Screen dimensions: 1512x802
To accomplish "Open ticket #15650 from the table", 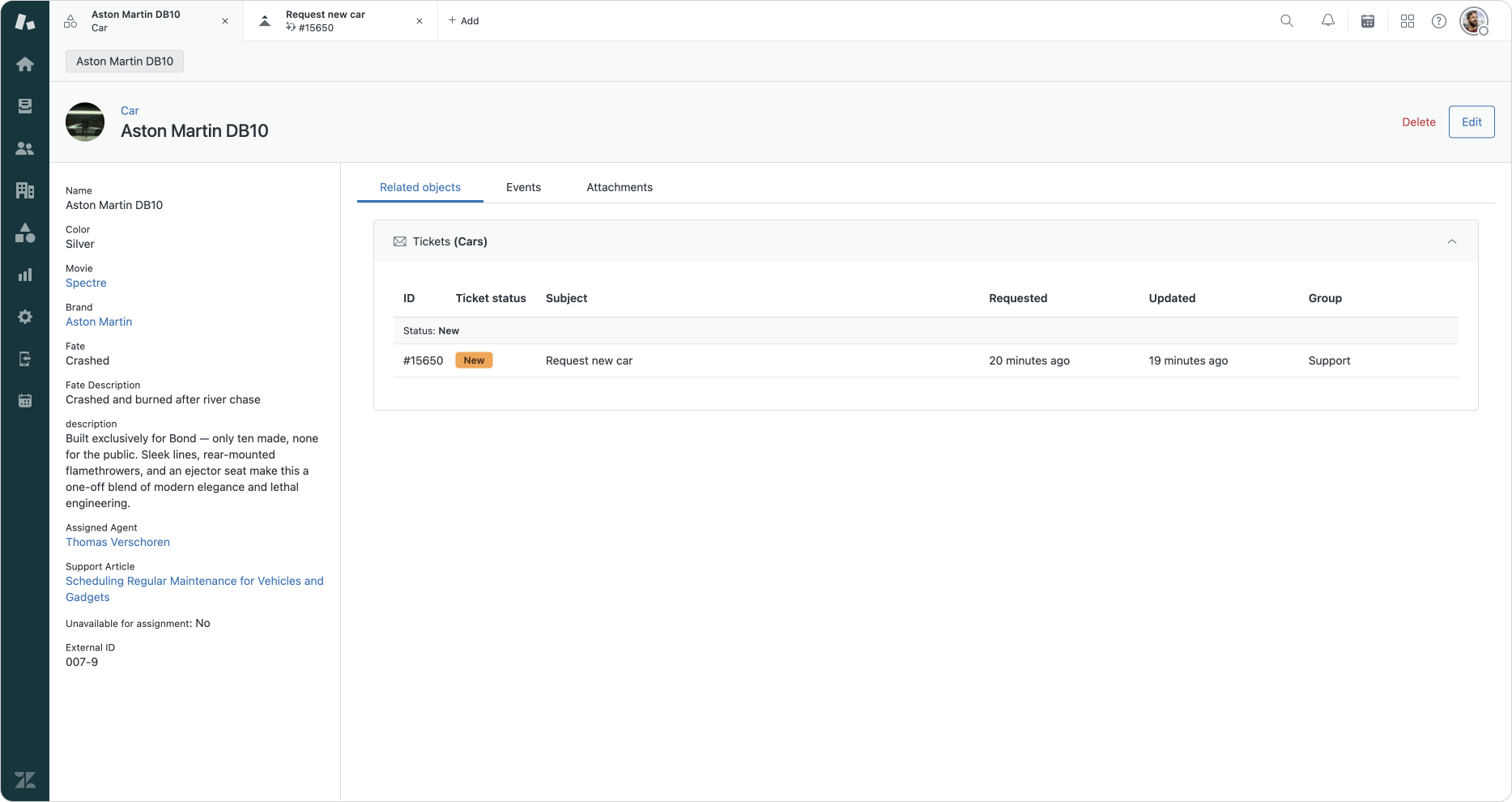I will [x=424, y=360].
